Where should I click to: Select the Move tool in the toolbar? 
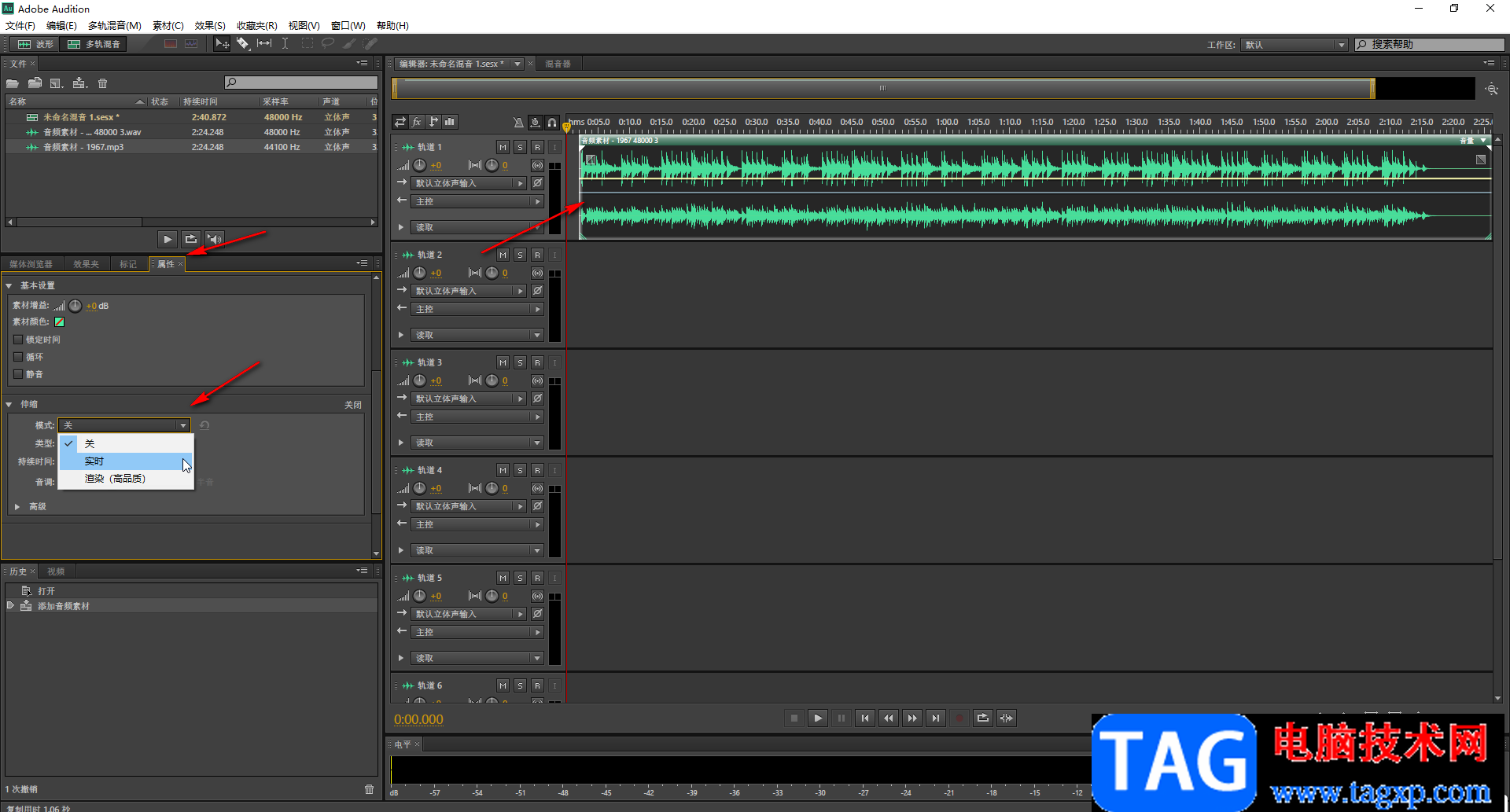(x=223, y=44)
